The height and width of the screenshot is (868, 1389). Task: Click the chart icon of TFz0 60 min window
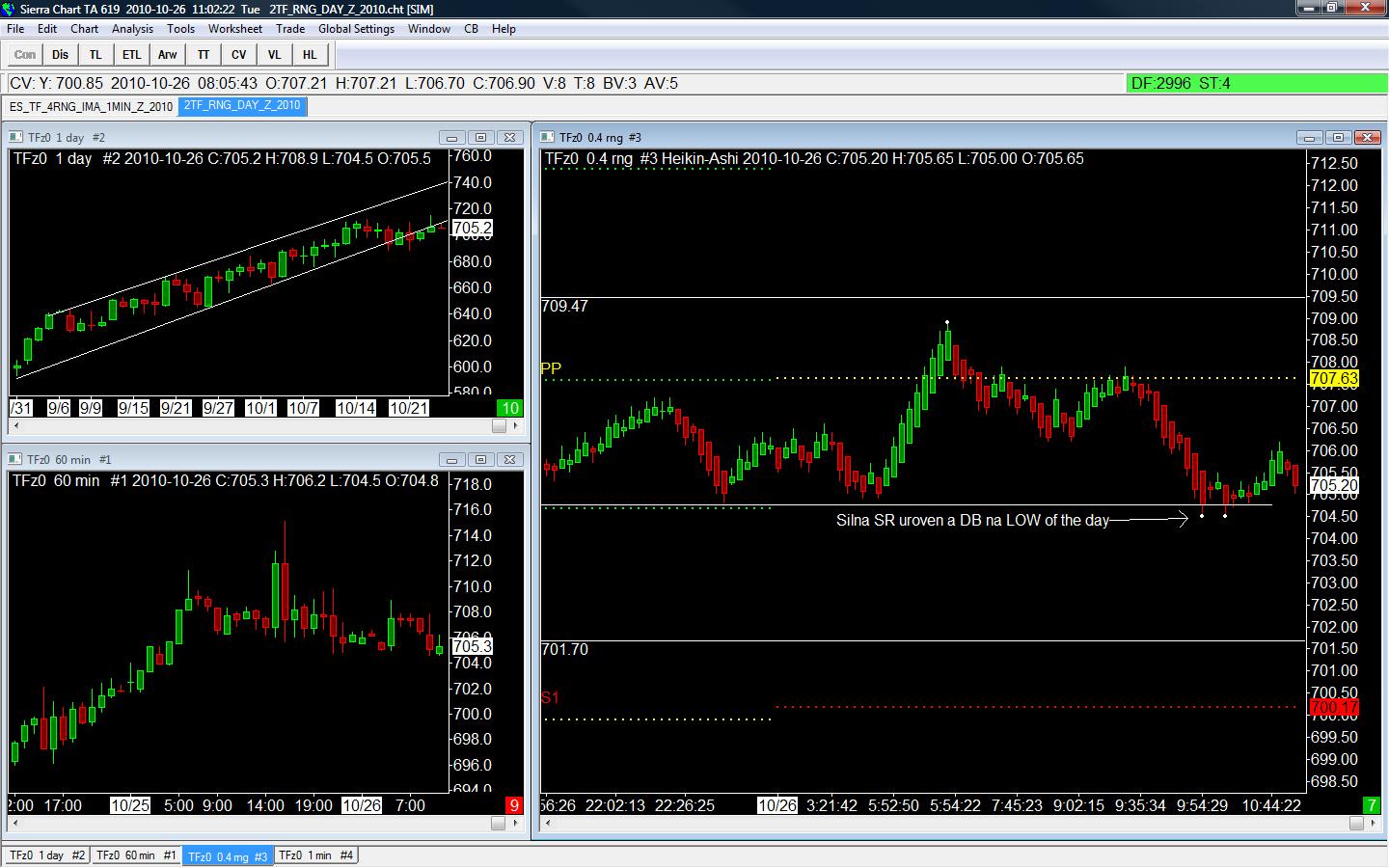tap(16, 460)
